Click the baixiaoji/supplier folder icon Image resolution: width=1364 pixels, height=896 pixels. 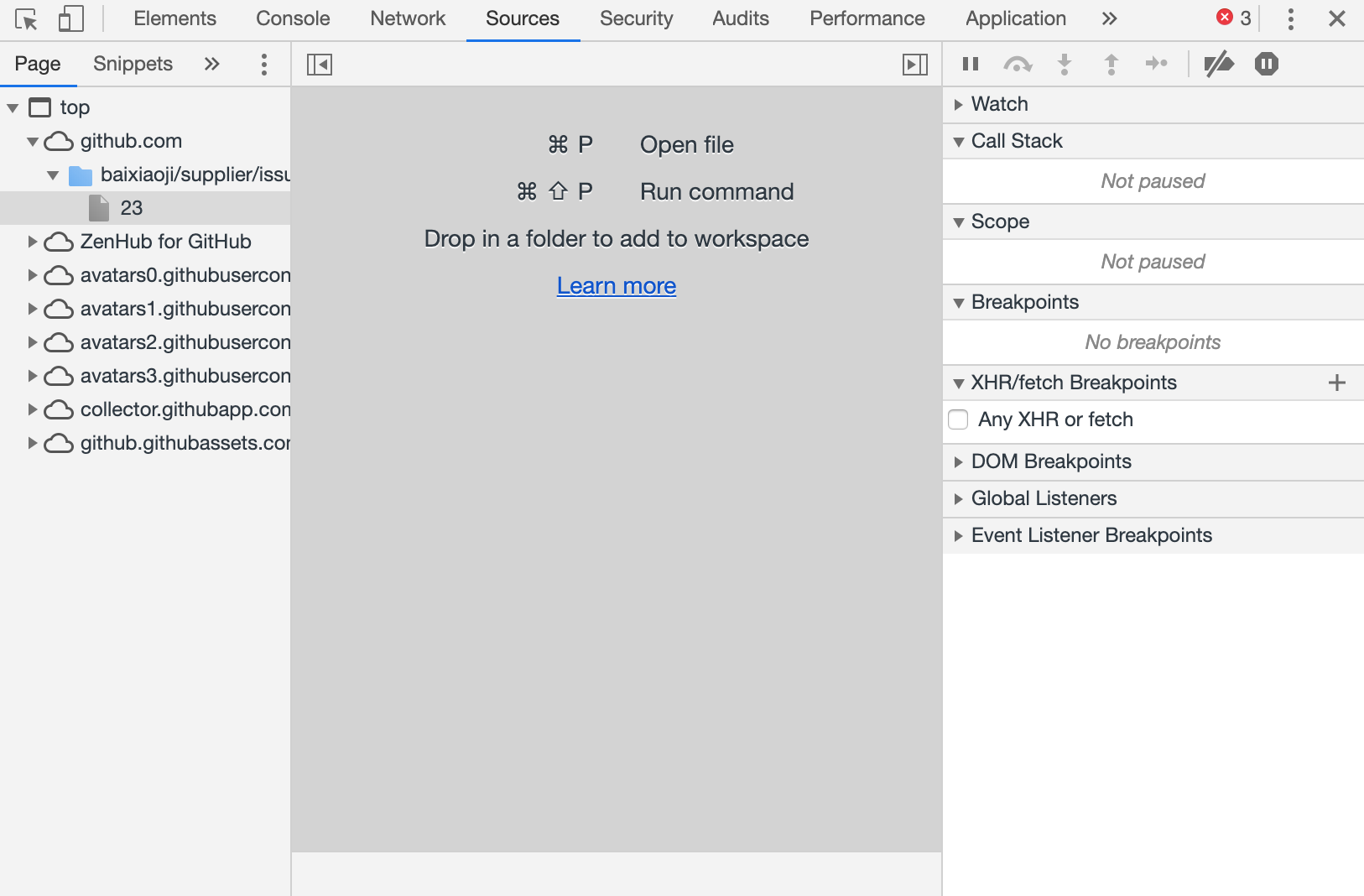tap(80, 175)
